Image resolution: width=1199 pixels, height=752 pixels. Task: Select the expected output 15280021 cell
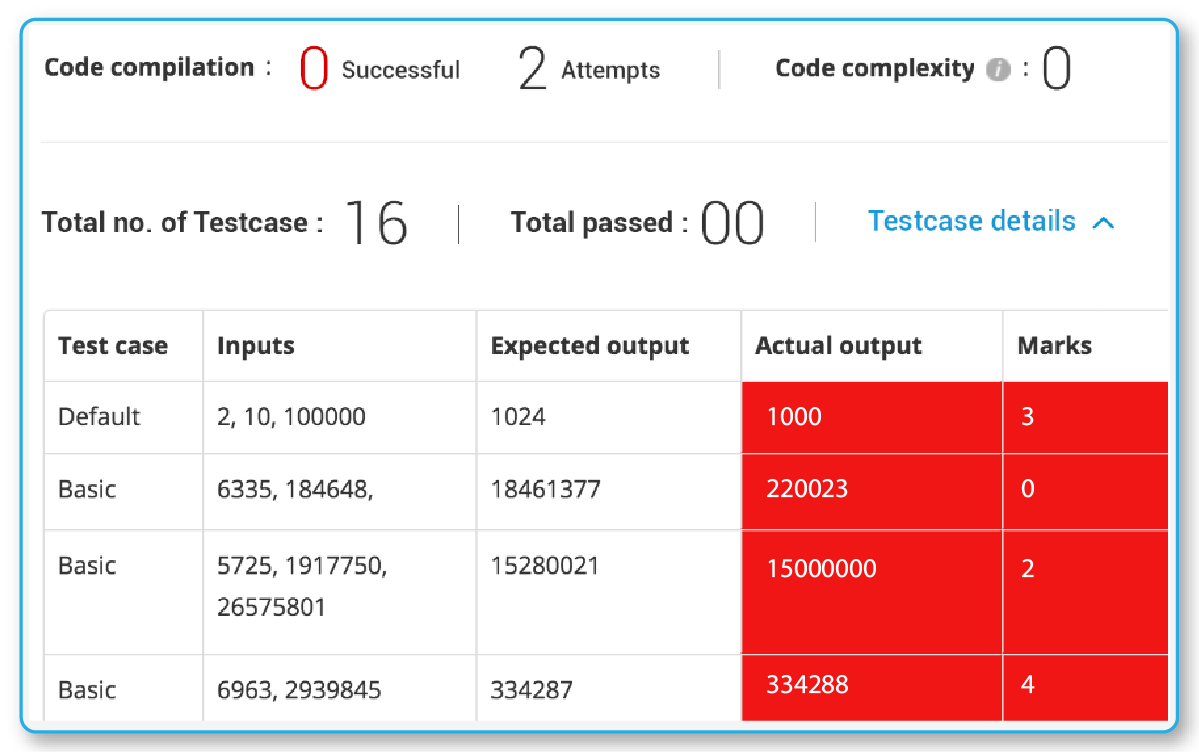pos(544,566)
